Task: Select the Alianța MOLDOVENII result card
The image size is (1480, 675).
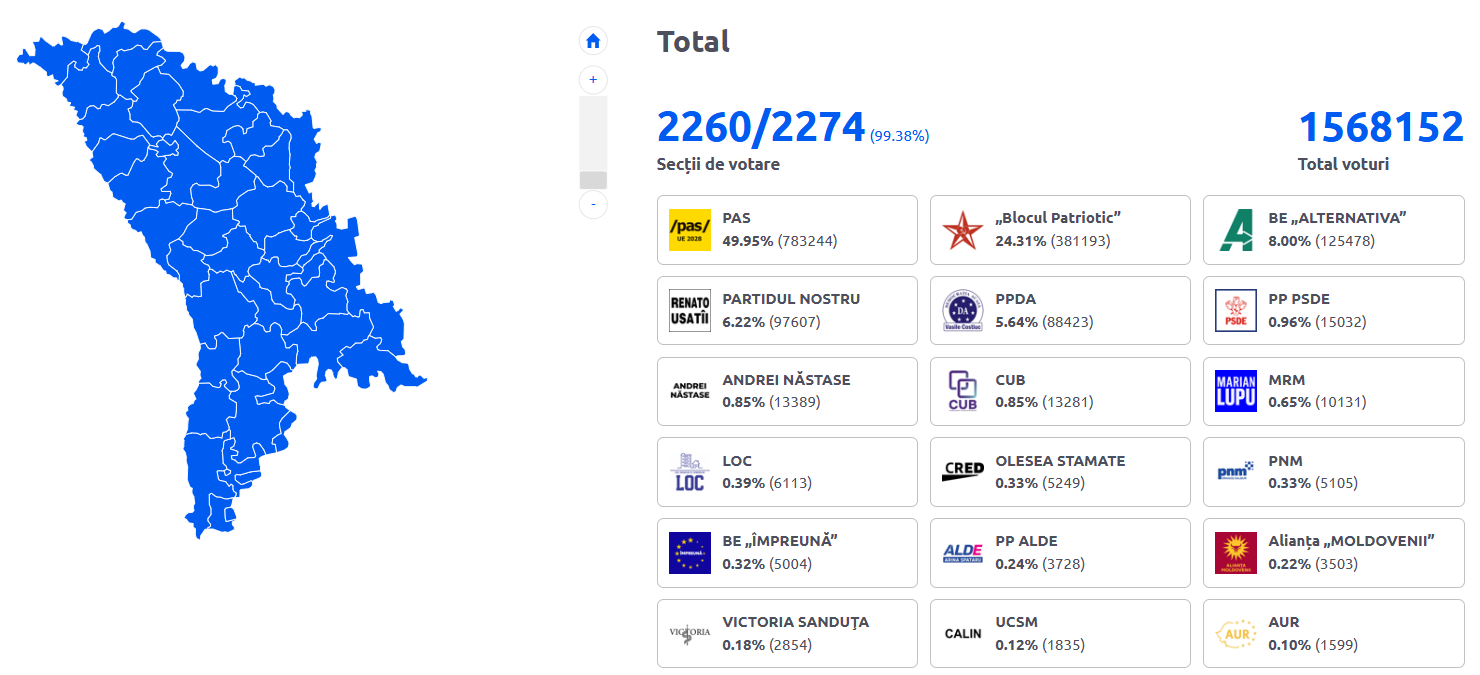Action: click(x=1333, y=553)
